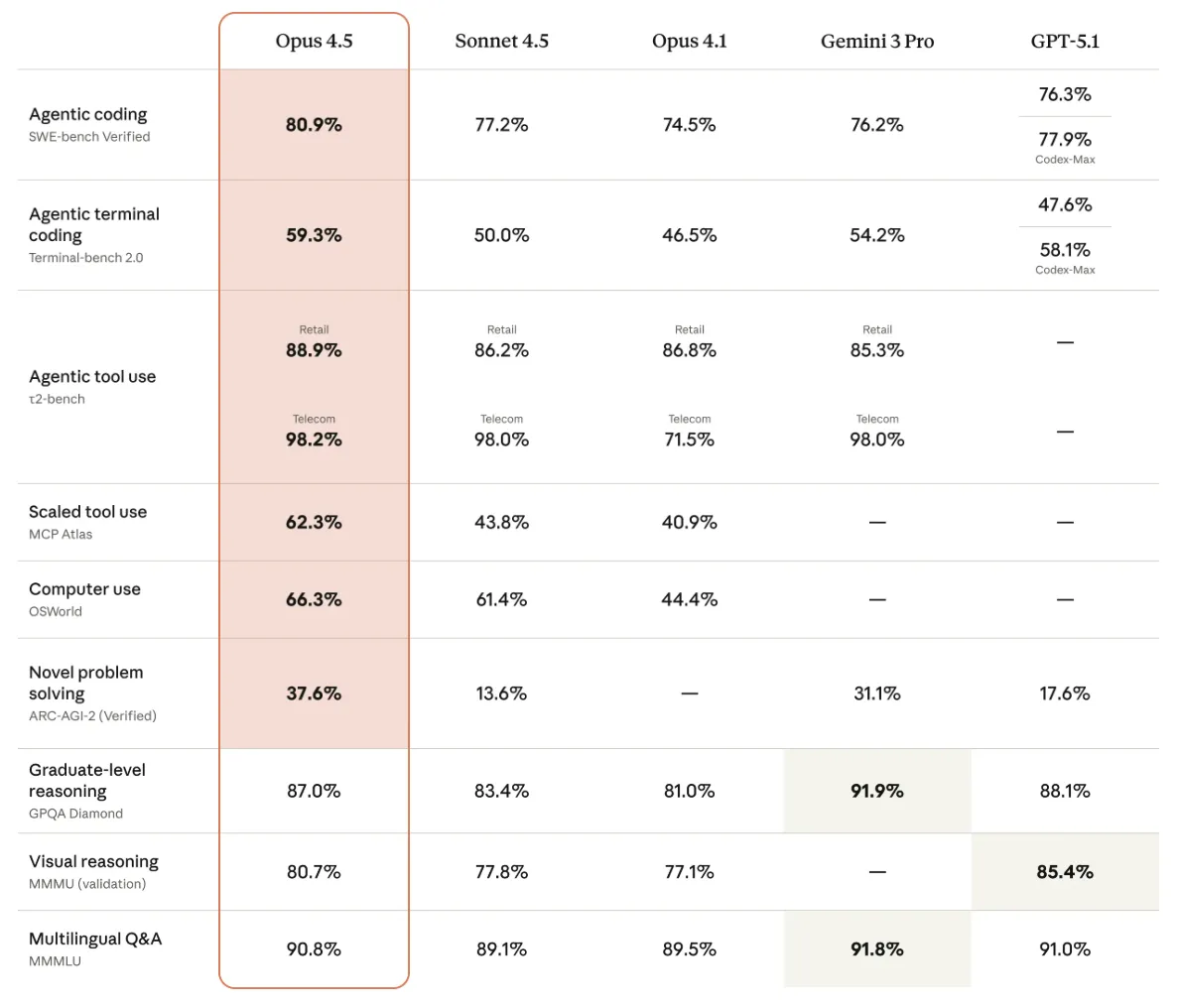
Task: Select Opus 4.1's Telecom score 71.5%
Action: [689, 440]
